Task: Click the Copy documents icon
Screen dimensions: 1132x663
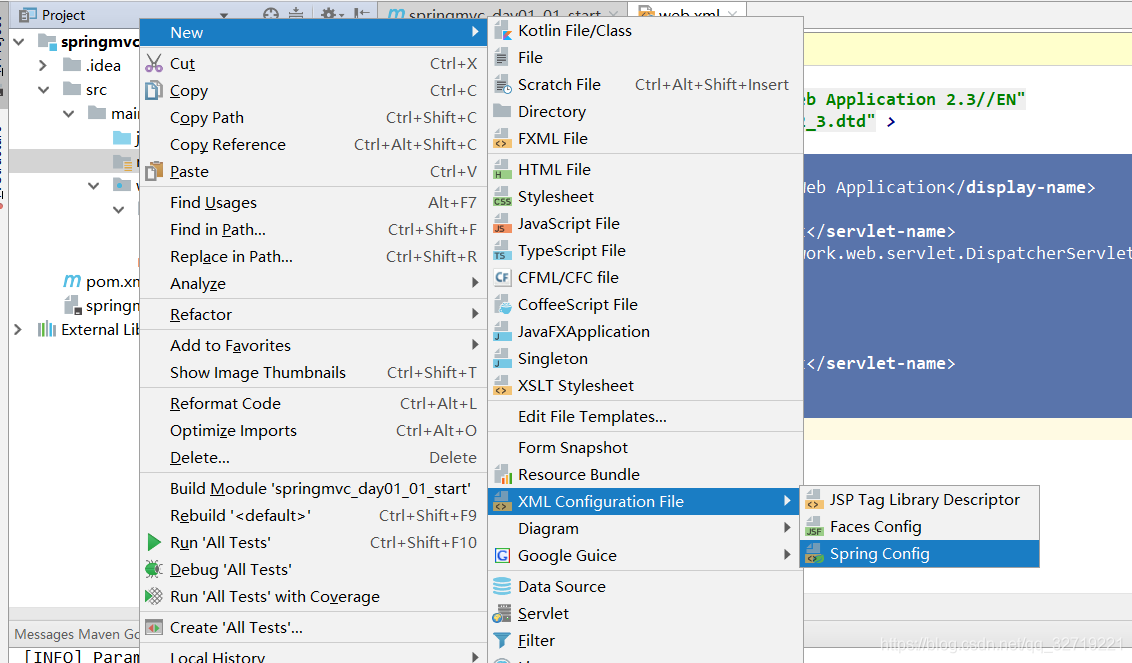Action: tap(154, 91)
